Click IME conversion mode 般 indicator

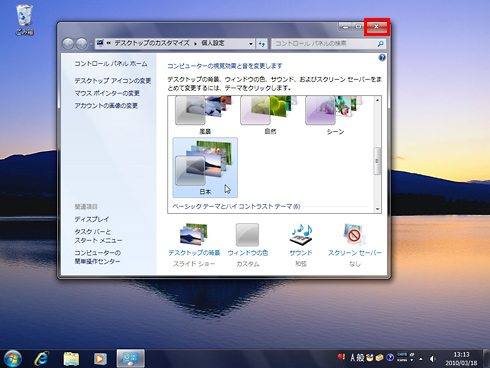click(x=360, y=358)
